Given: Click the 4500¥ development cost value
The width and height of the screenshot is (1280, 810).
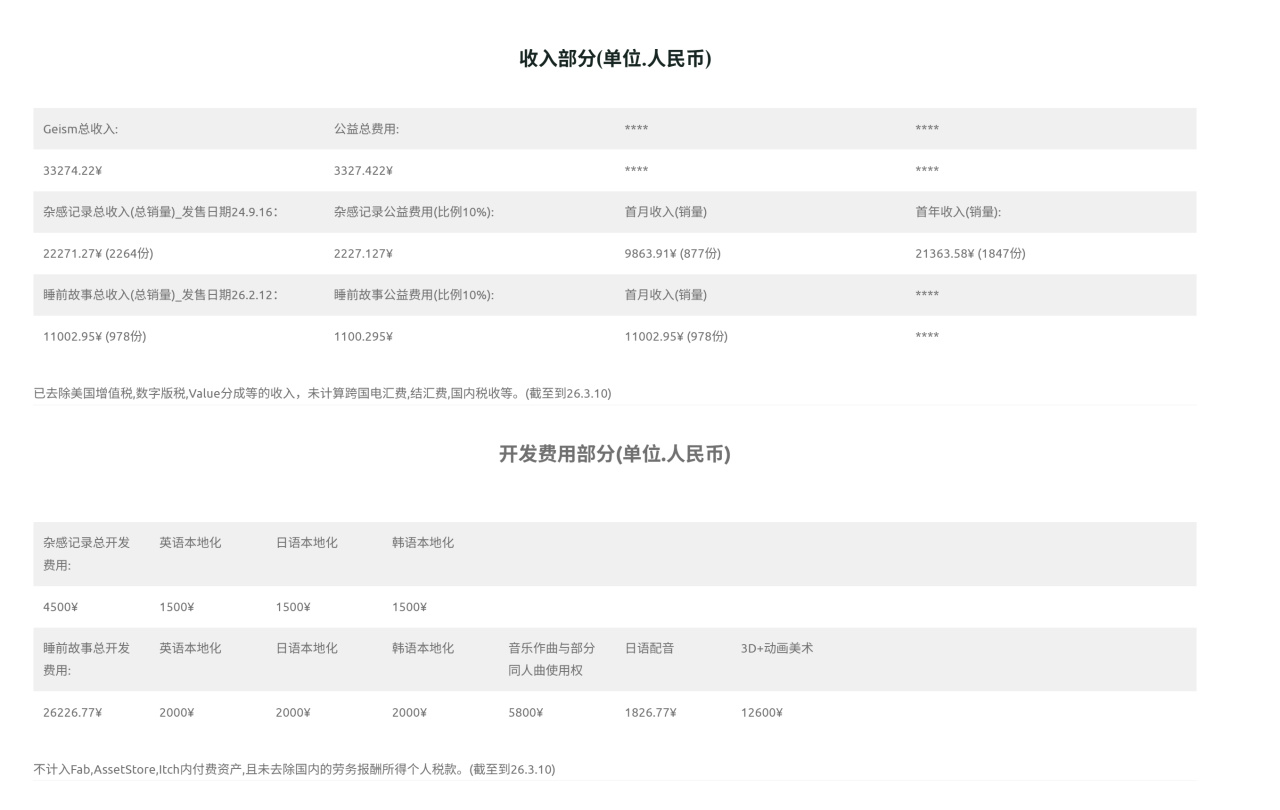Looking at the screenshot, I should [x=60, y=608].
